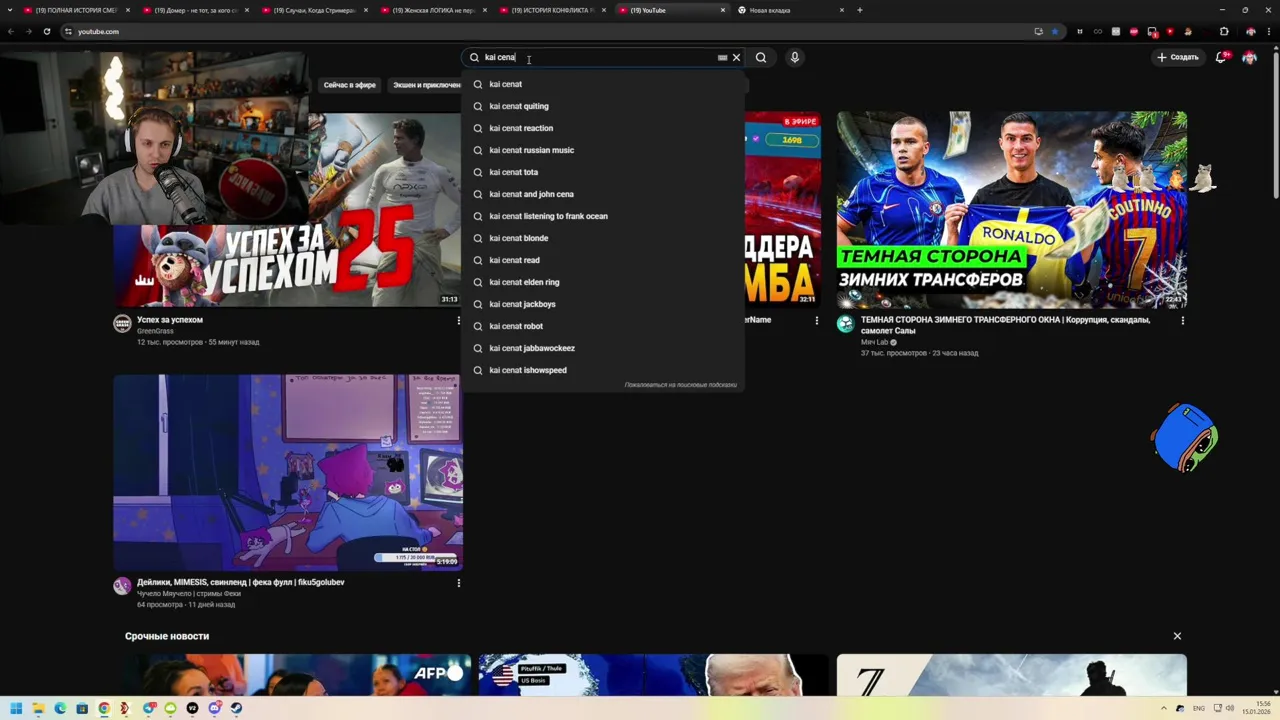Click the search magnifier button
The height and width of the screenshot is (720, 1280).
coord(761,57)
